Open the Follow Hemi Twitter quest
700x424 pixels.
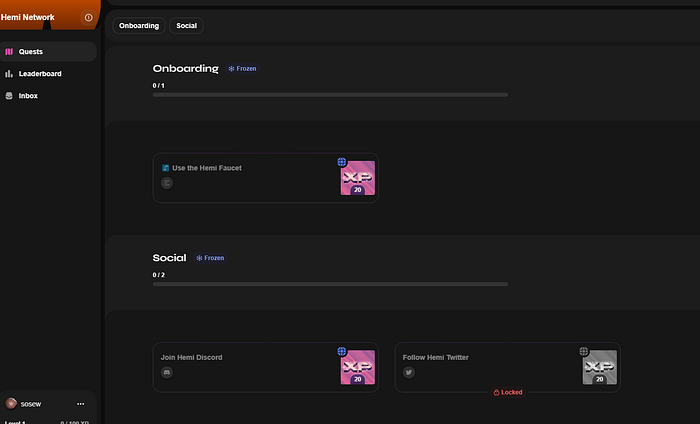[x=508, y=367]
